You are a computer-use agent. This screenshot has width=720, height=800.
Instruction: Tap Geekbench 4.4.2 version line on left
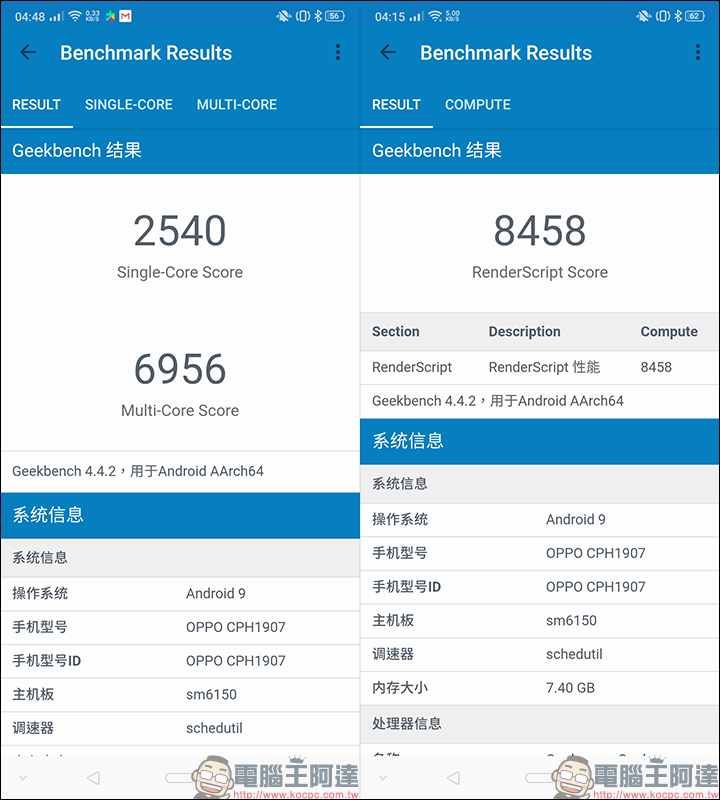(138, 471)
